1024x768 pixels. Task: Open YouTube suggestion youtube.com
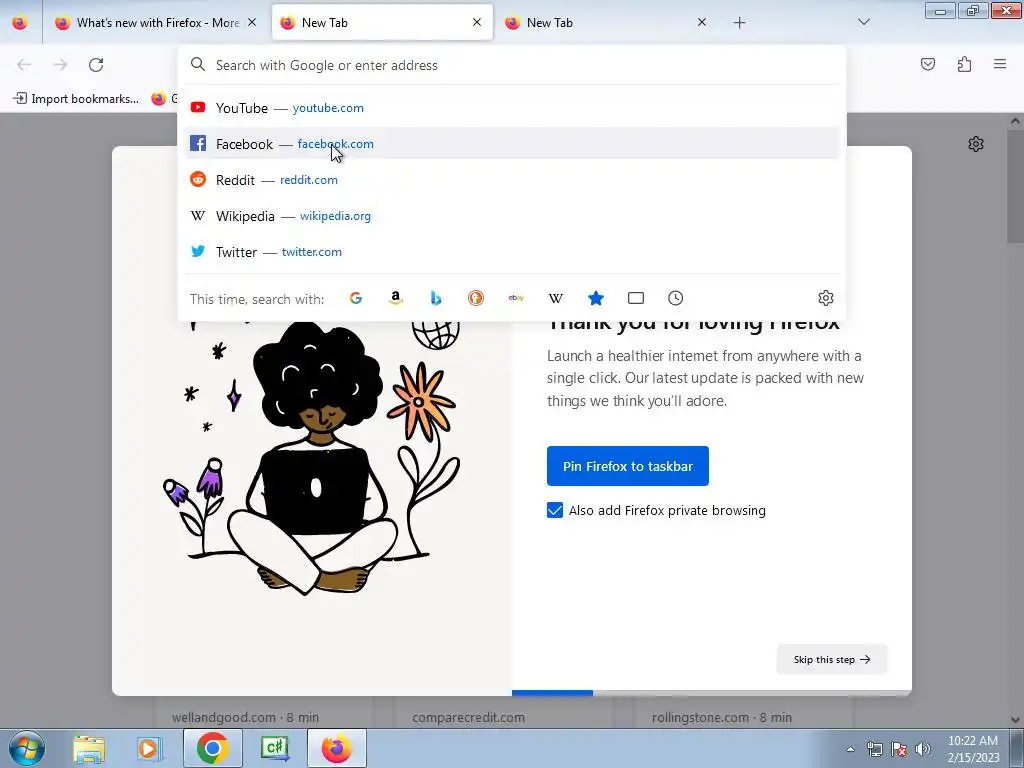pyautogui.click(x=512, y=108)
